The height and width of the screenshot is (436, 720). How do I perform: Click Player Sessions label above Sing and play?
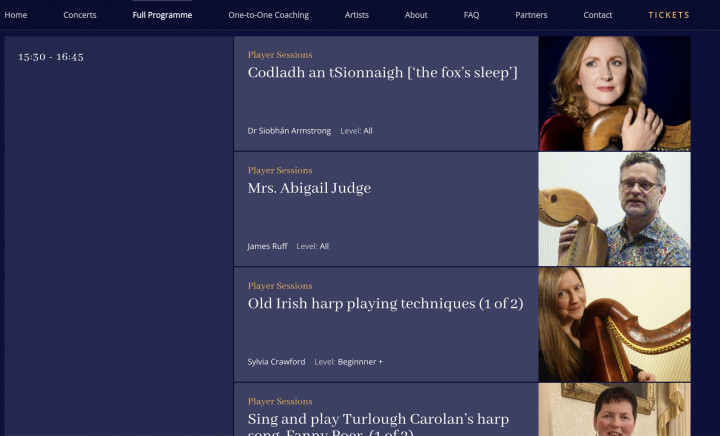pos(280,401)
